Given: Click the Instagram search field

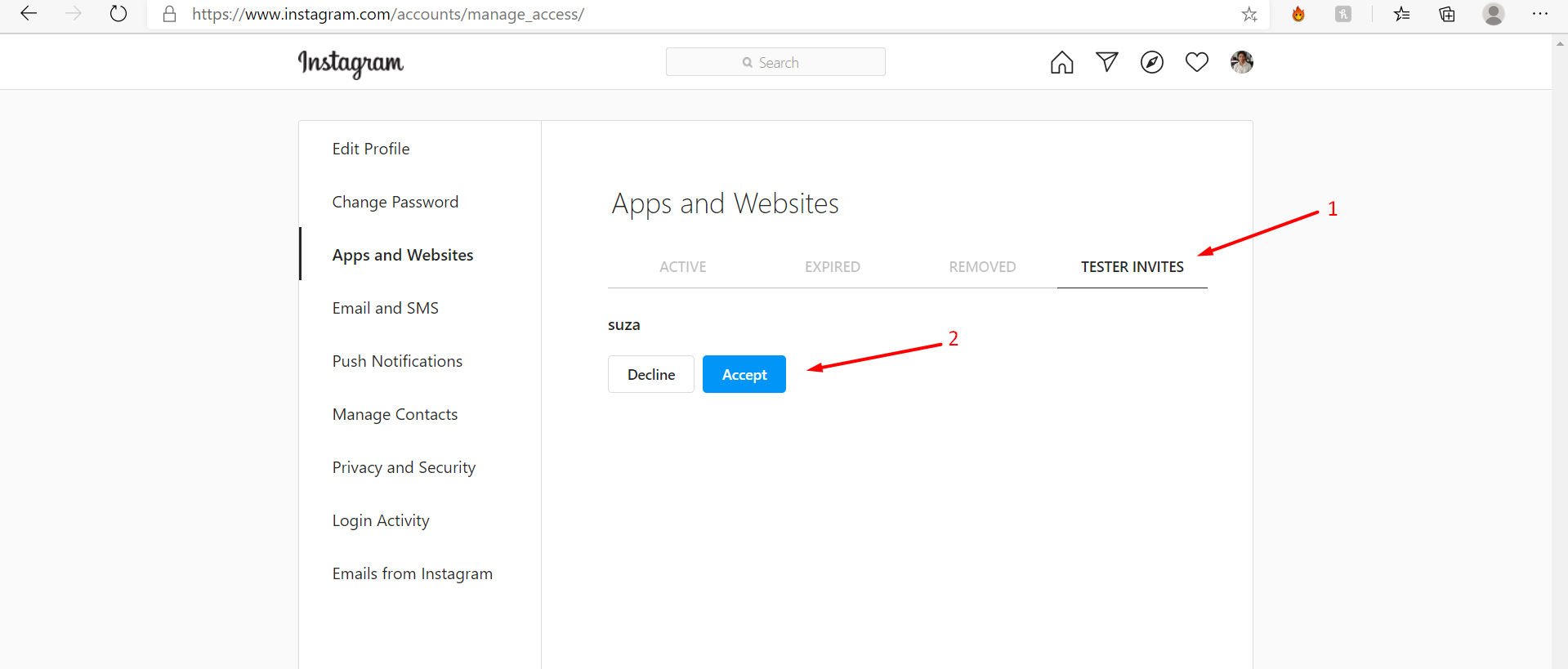Looking at the screenshot, I should point(775,62).
